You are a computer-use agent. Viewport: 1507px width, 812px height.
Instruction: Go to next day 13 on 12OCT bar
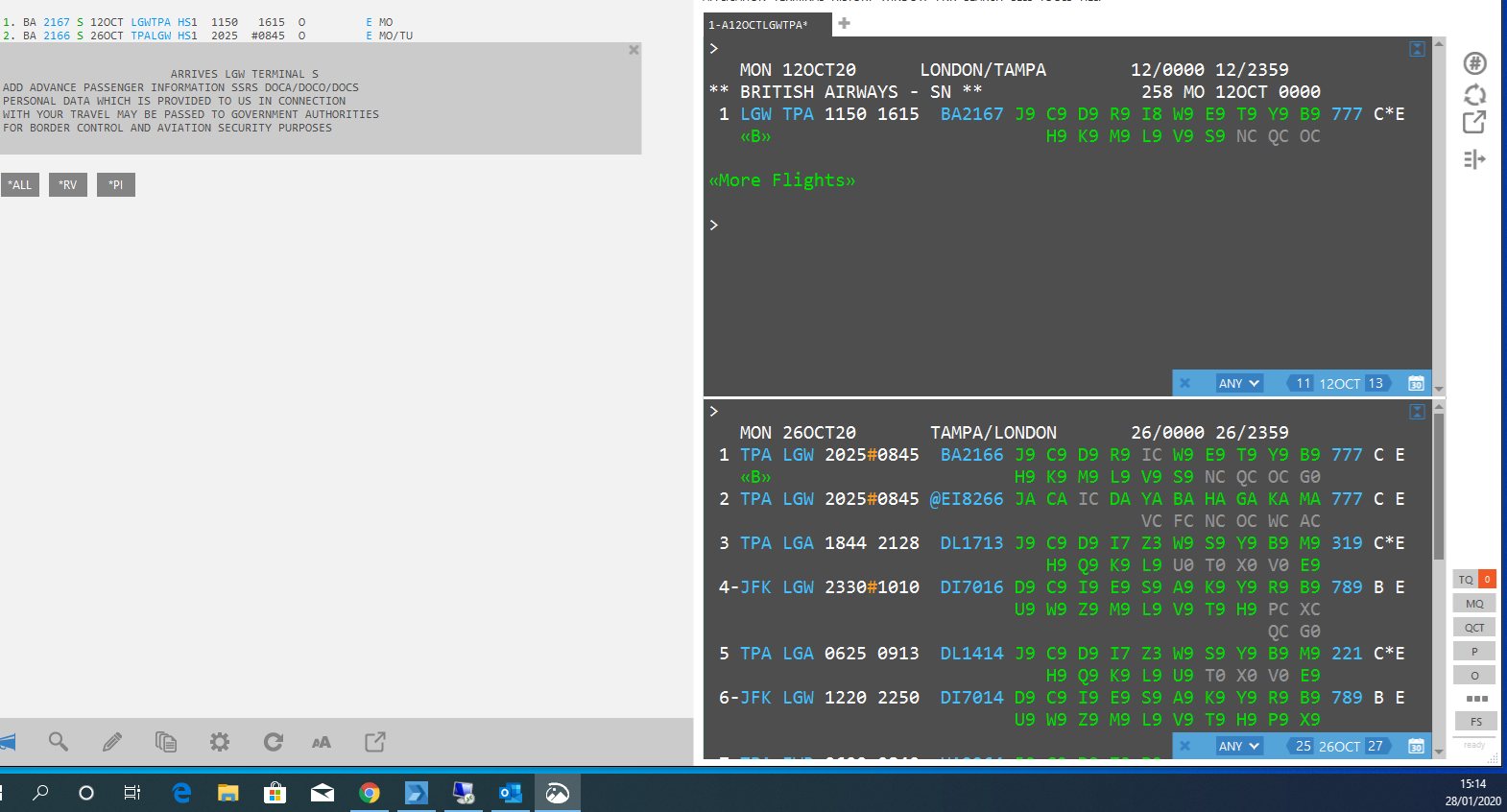[1376, 383]
